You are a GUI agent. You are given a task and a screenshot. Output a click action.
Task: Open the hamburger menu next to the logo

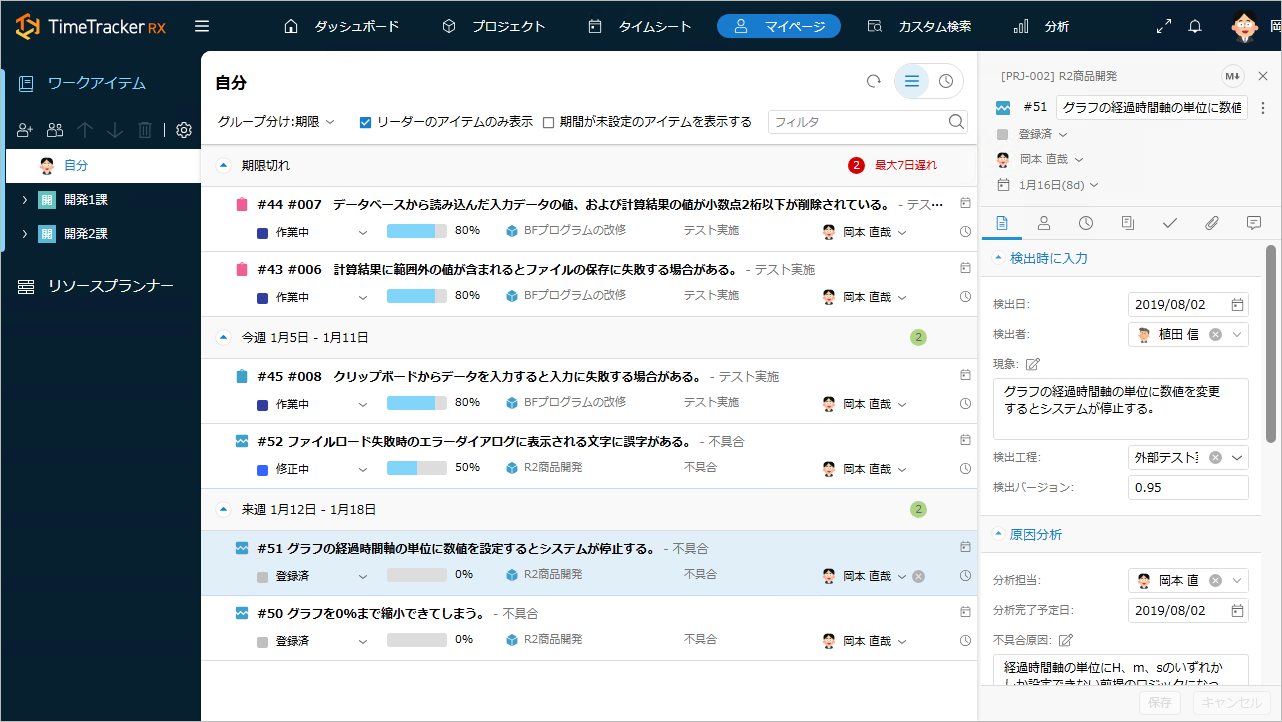coord(202,27)
